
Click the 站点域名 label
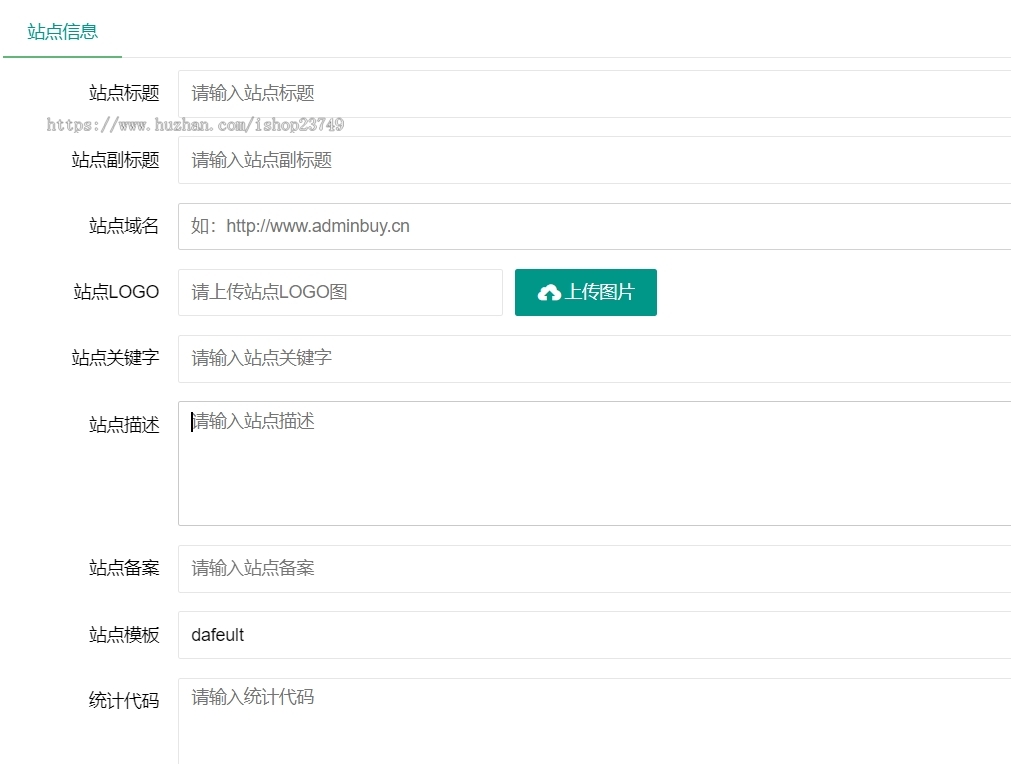point(124,226)
